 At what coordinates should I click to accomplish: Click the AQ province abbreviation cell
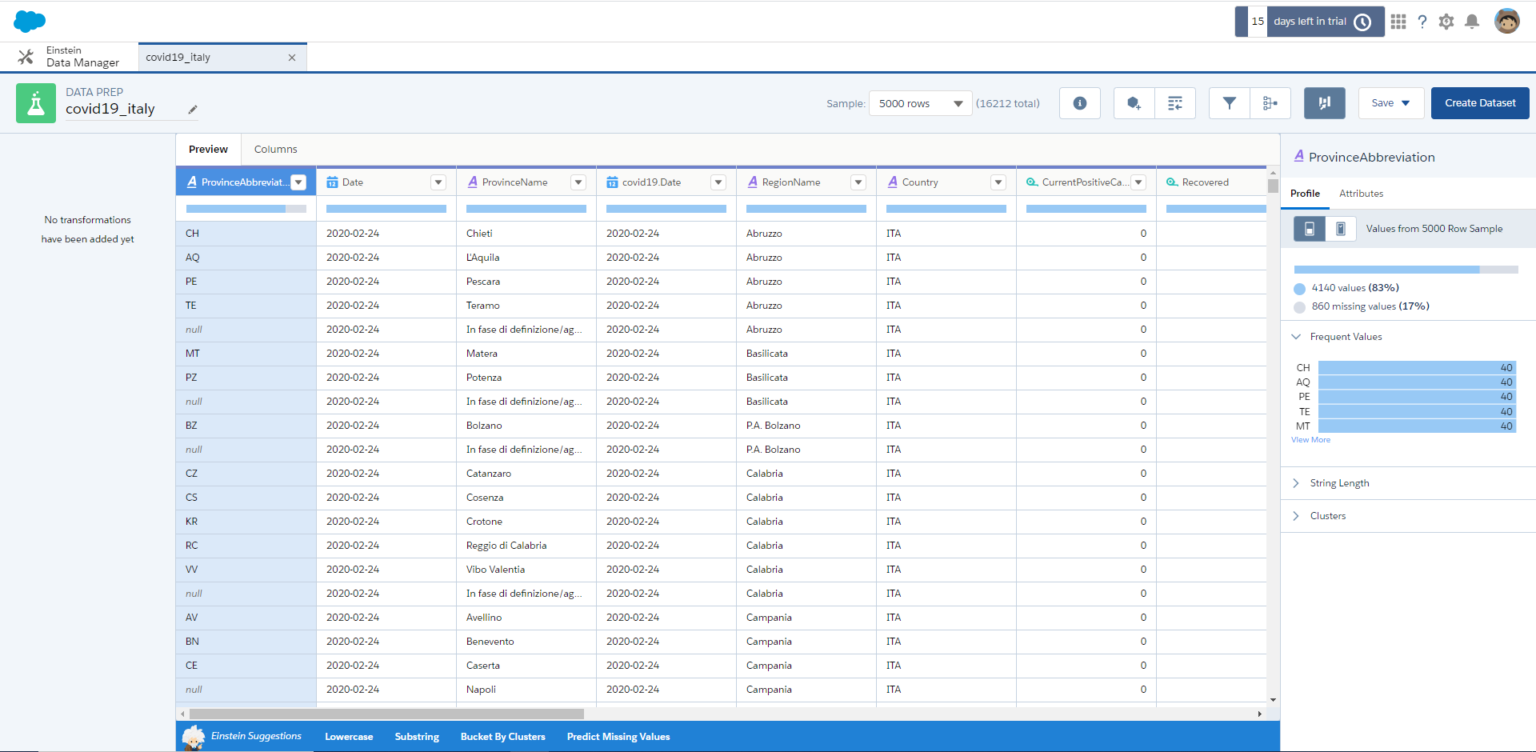pos(246,257)
